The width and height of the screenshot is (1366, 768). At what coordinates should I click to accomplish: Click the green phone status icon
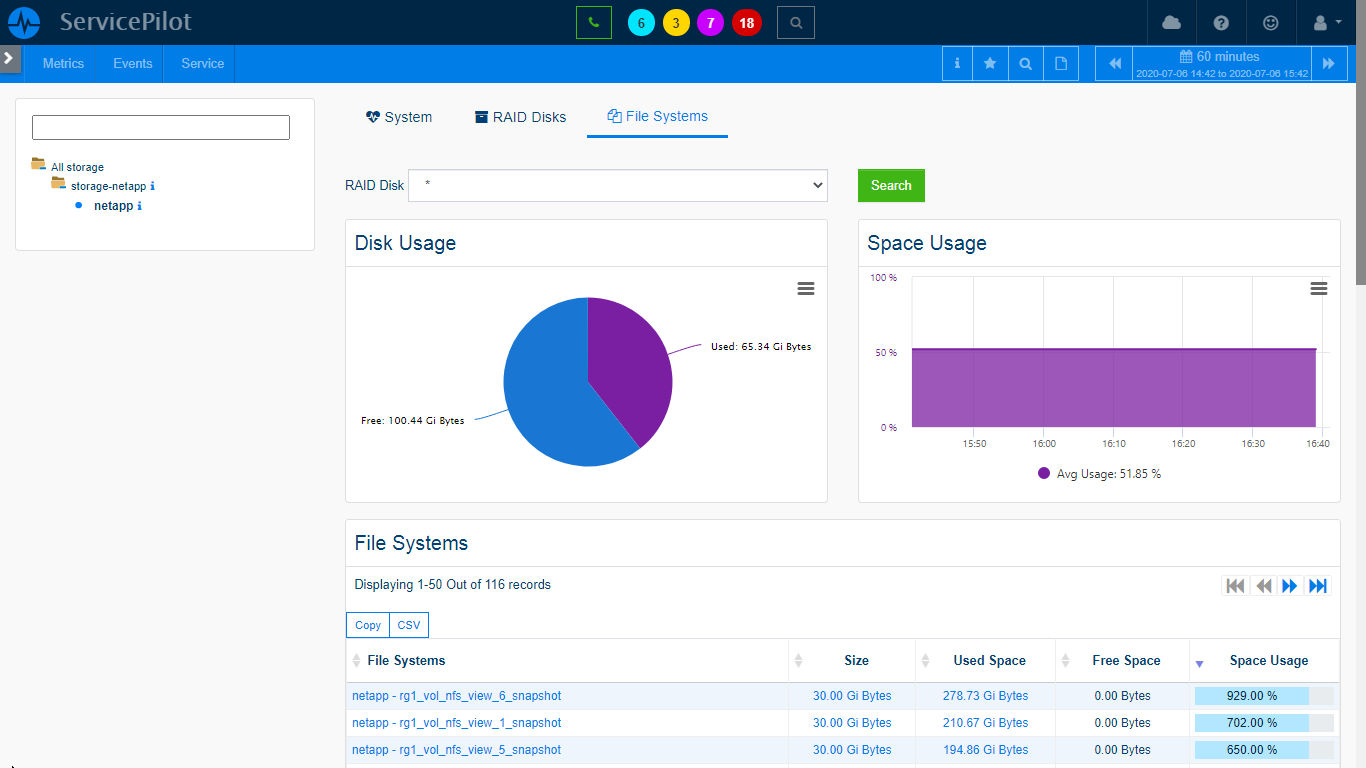pos(594,21)
